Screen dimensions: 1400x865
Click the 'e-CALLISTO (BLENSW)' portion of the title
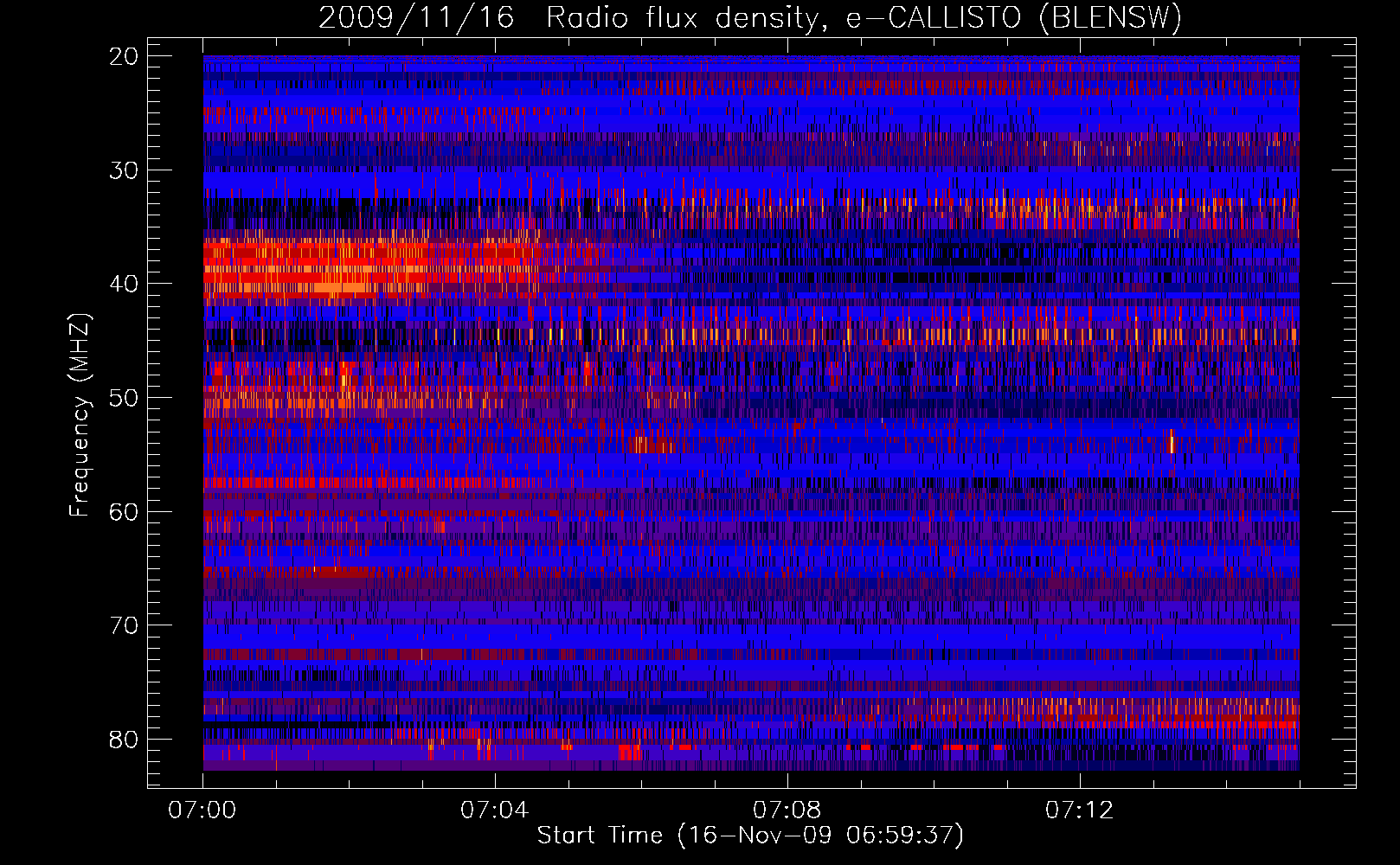click(x=1014, y=18)
